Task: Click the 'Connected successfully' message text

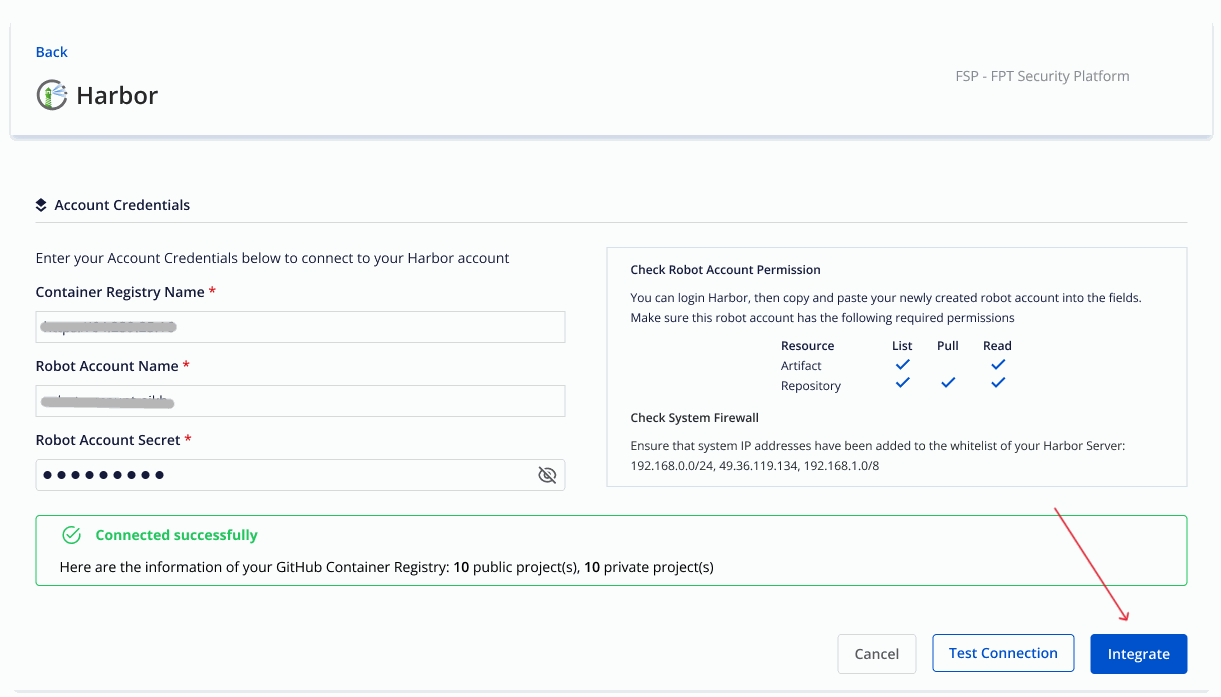Action: click(176, 535)
